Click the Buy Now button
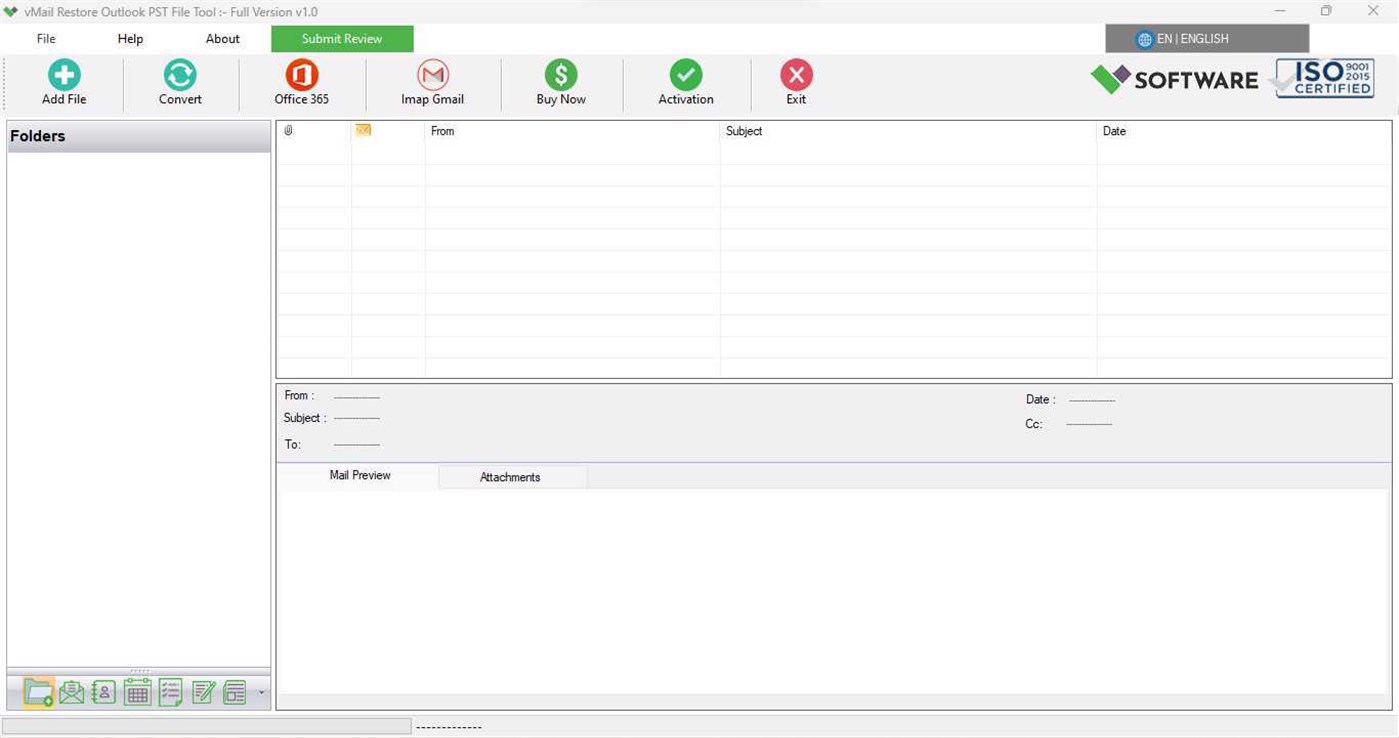Screen dimensions: 1399x738 (x=560, y=81)
